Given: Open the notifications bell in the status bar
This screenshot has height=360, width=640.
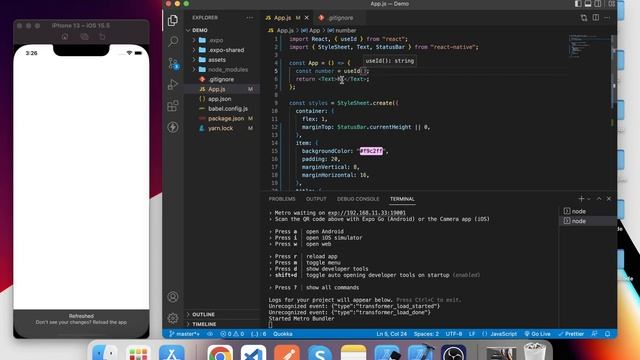Looking at the screenshot, I should click(607, 334).
